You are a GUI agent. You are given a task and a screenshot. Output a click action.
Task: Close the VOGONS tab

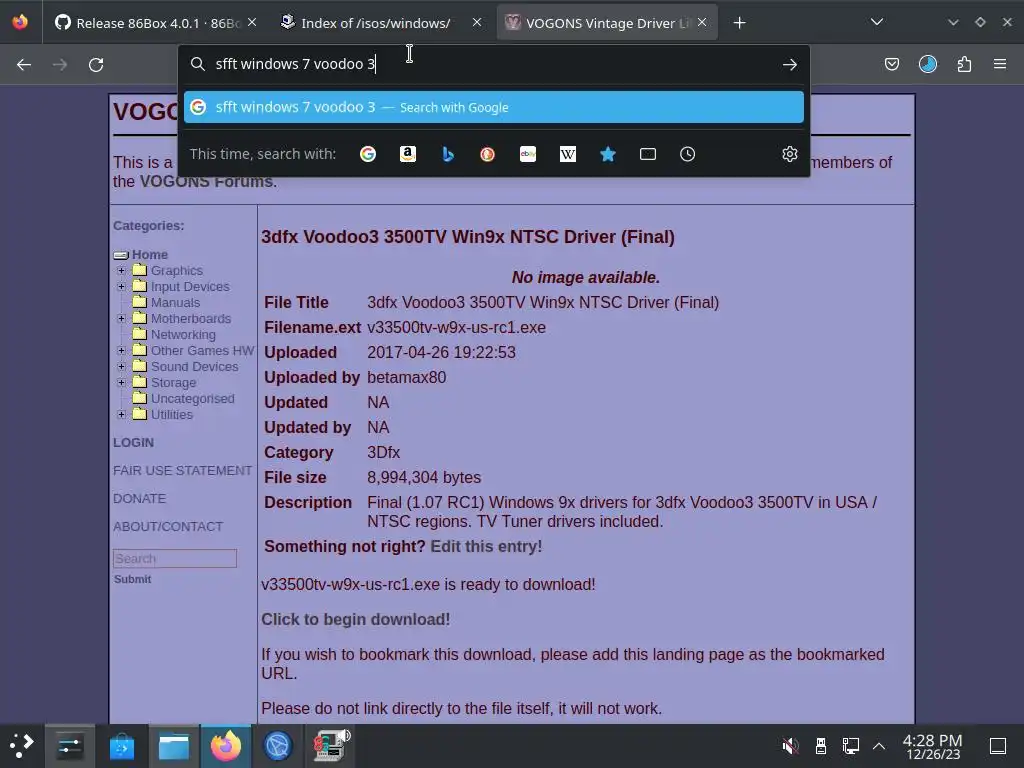coord(702,22)
